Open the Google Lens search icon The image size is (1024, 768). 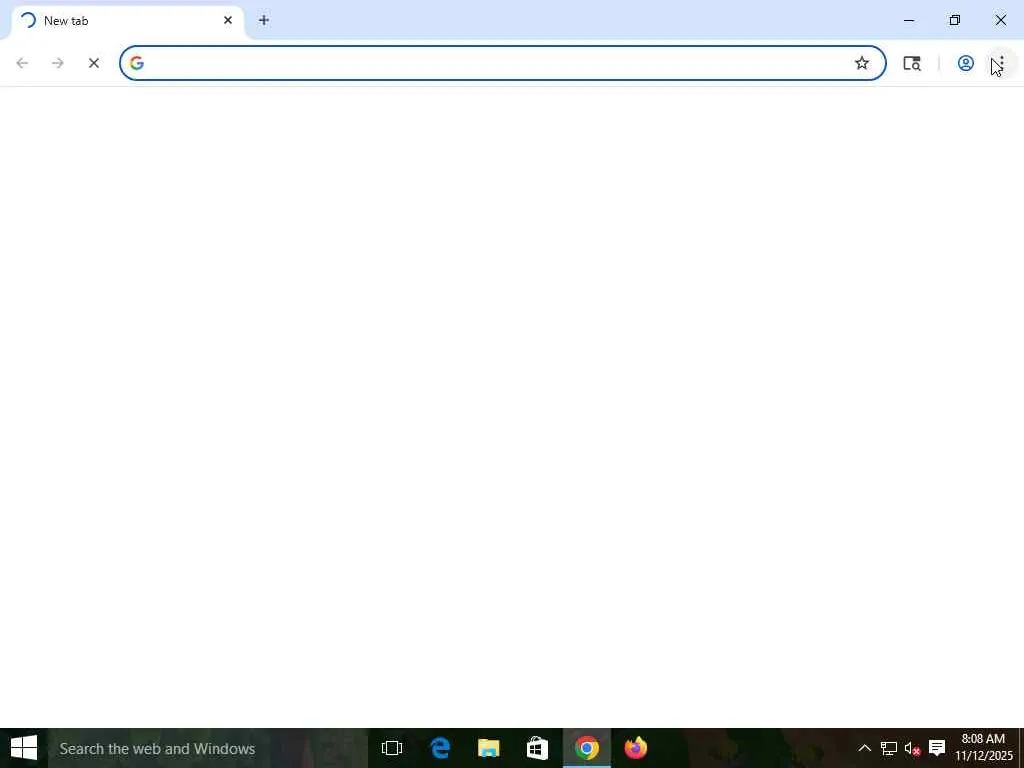(912, 63)
